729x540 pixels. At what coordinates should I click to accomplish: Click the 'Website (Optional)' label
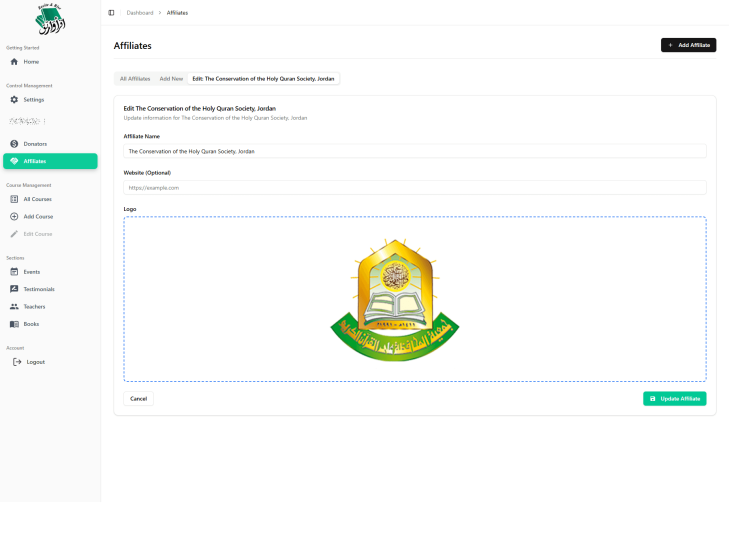click(147, 173)
